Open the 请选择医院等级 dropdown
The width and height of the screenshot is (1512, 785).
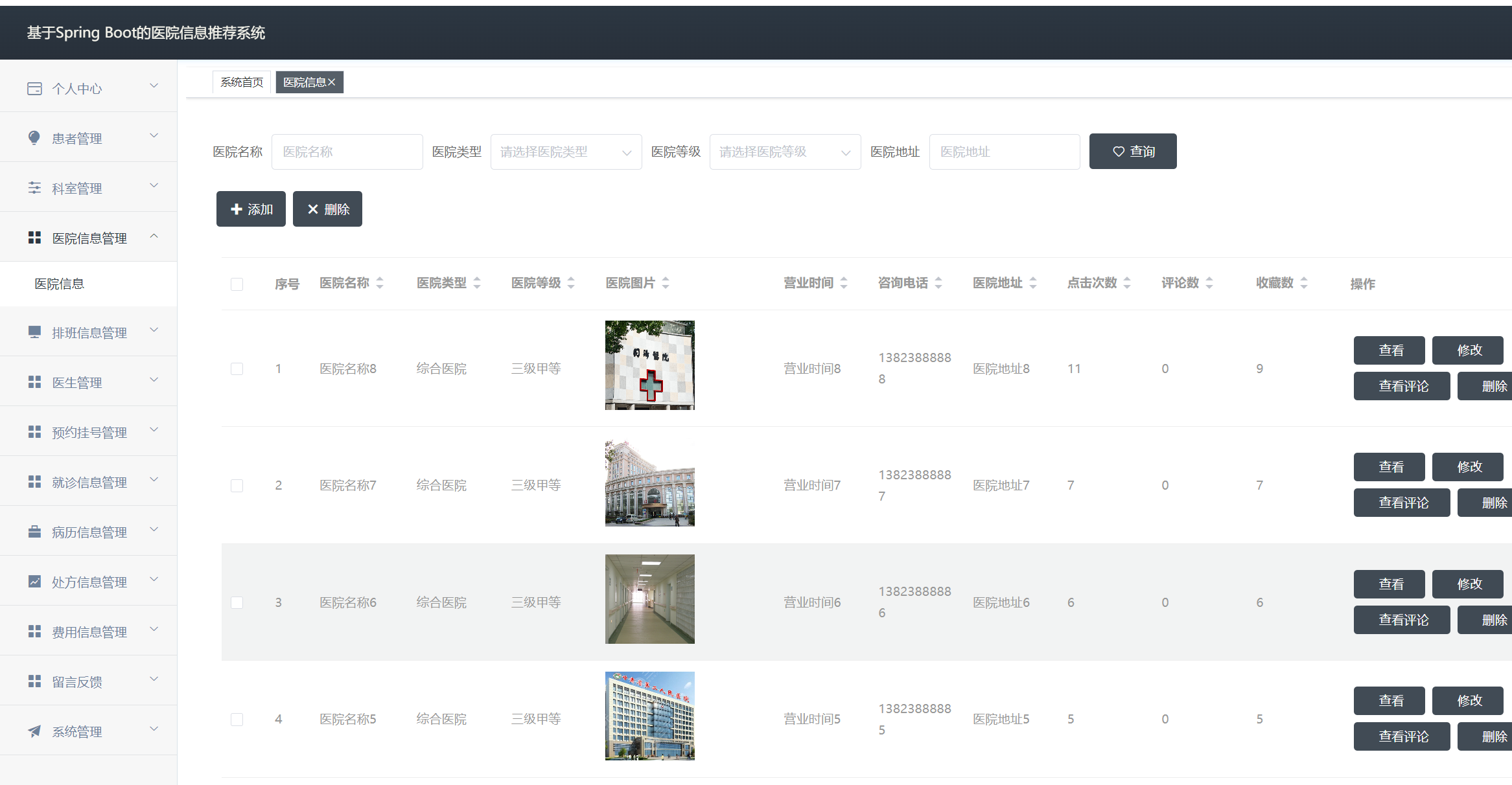[x=784, y=151]
